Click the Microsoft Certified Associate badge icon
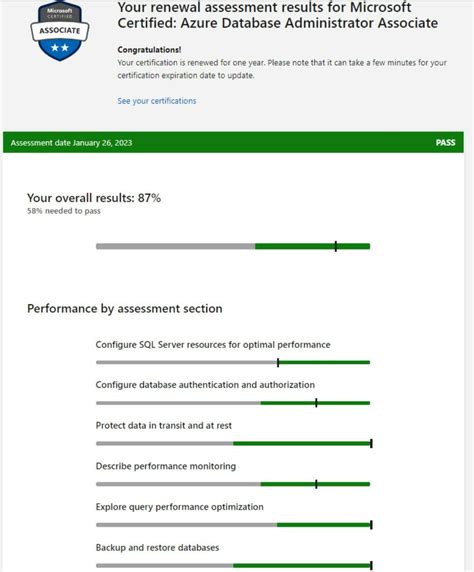 [x=60, y=31]
